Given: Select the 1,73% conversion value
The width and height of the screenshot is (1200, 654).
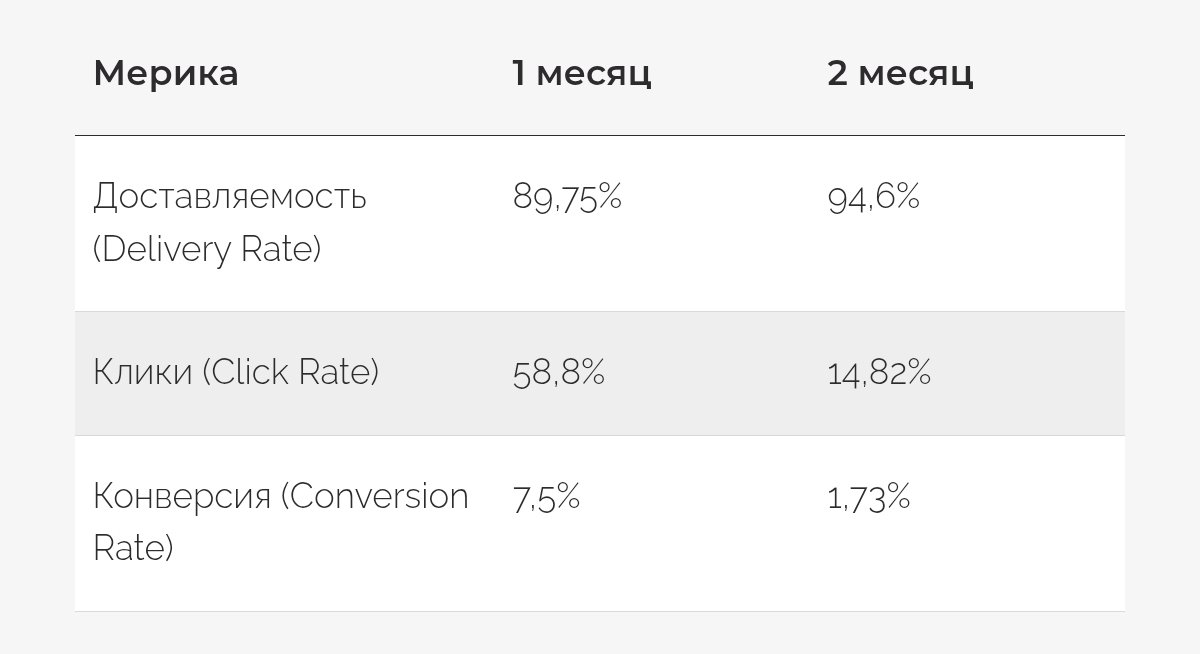Looking at the screenshot, I should (868, 497).
